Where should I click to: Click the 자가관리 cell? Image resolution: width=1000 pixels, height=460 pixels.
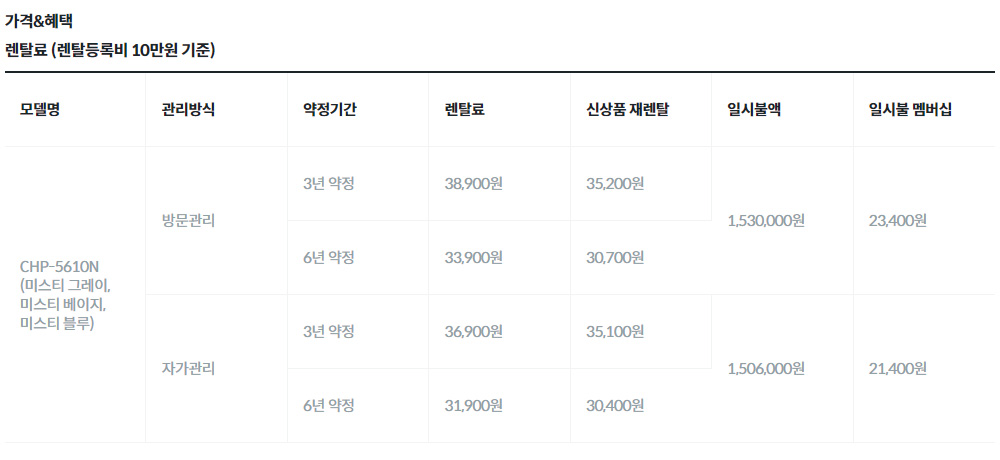(x=188, y=369)
